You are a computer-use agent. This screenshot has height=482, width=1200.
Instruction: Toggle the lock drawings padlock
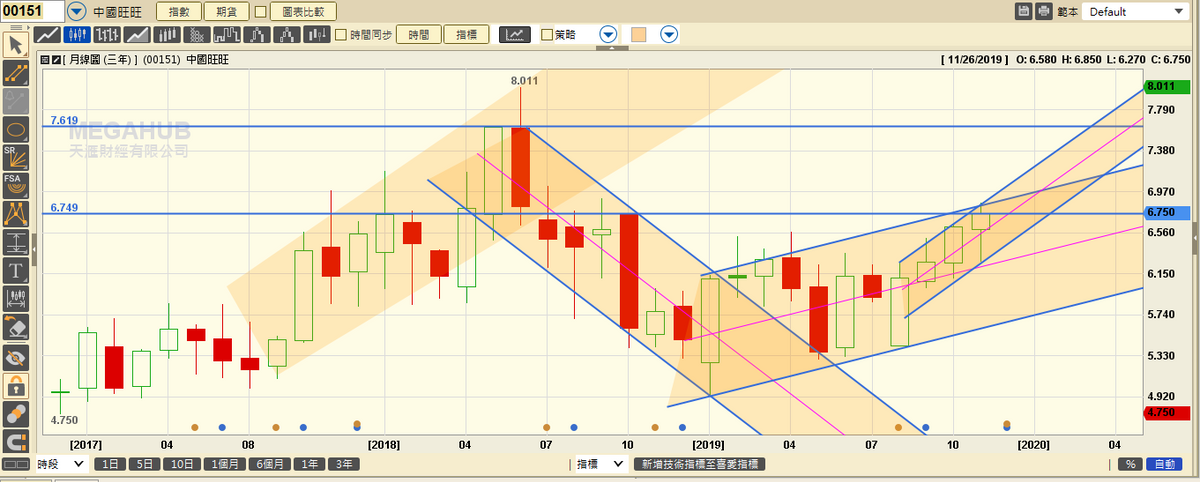point(15,385)
